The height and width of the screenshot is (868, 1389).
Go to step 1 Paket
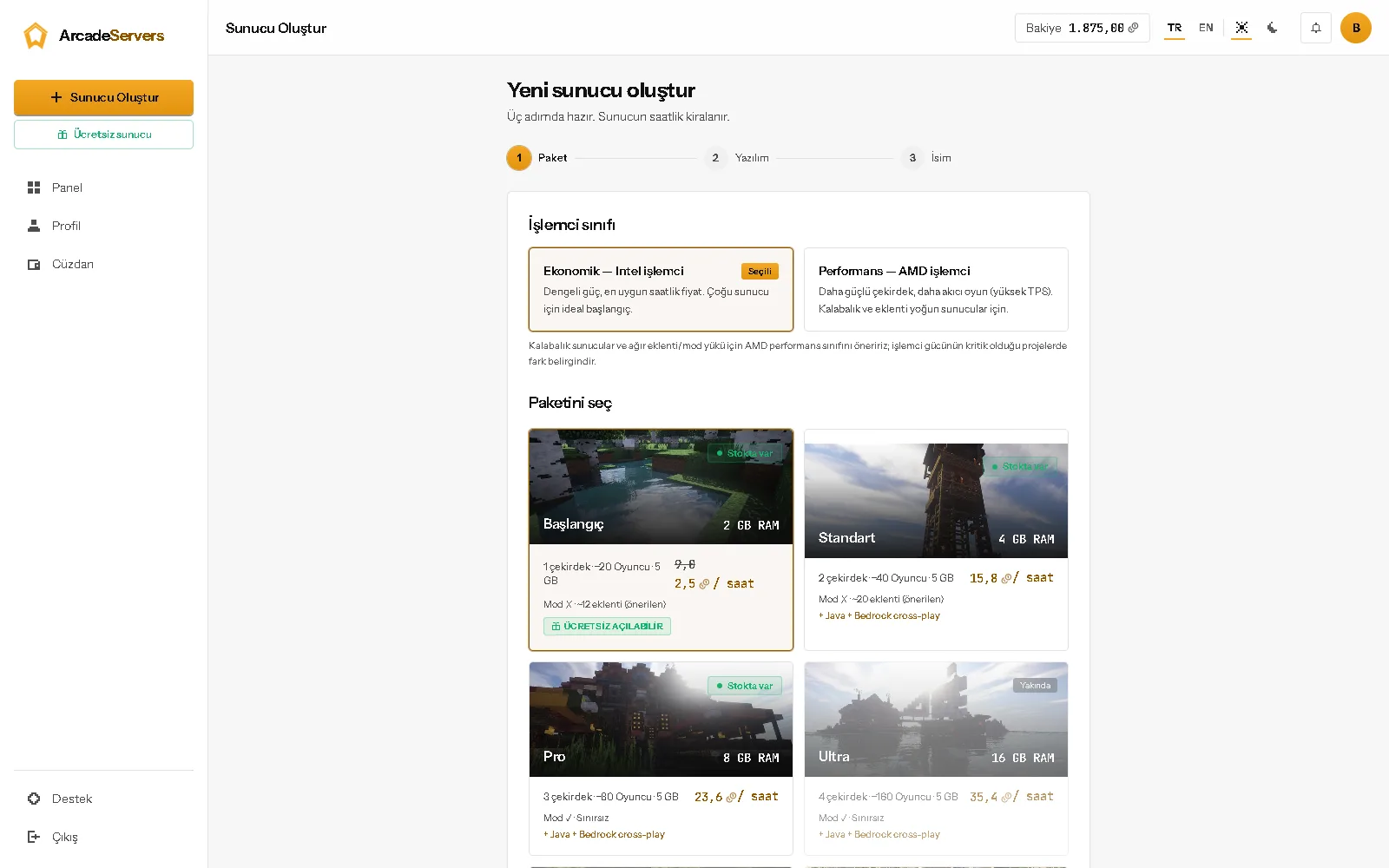tap(537, 158)
